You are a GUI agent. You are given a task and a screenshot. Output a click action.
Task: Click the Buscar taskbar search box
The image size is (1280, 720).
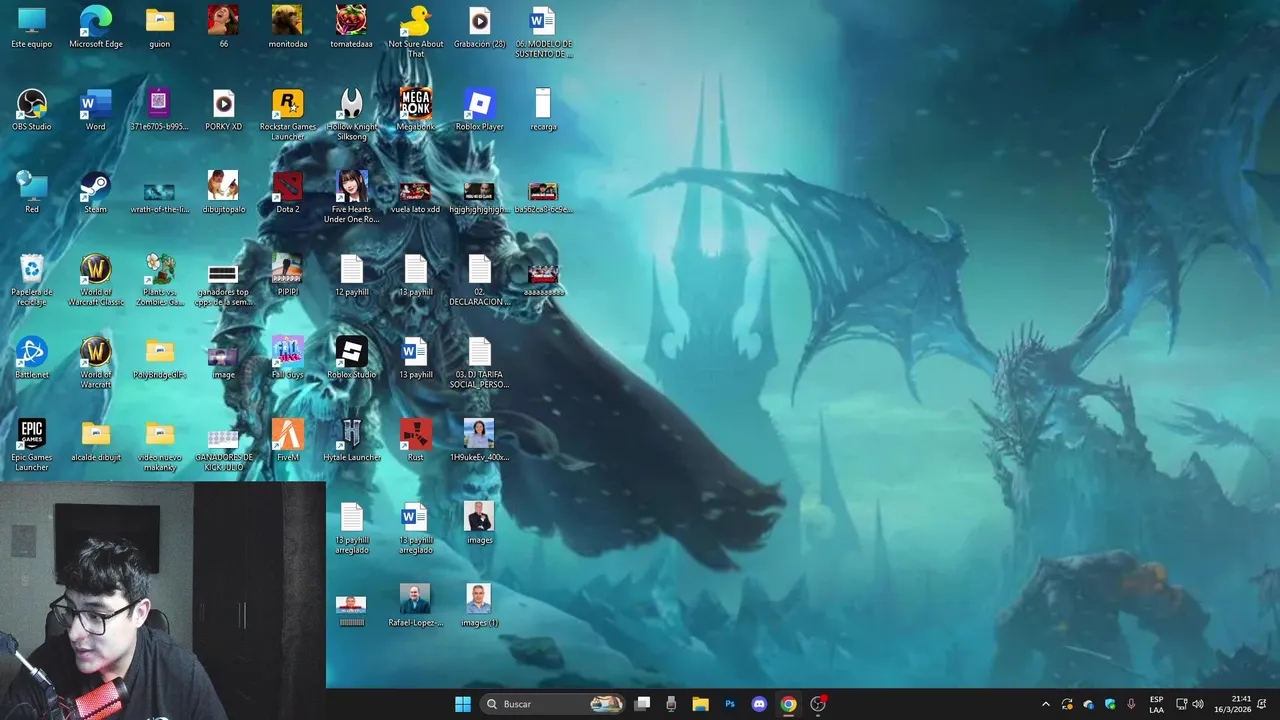click(x=553, y=704)
